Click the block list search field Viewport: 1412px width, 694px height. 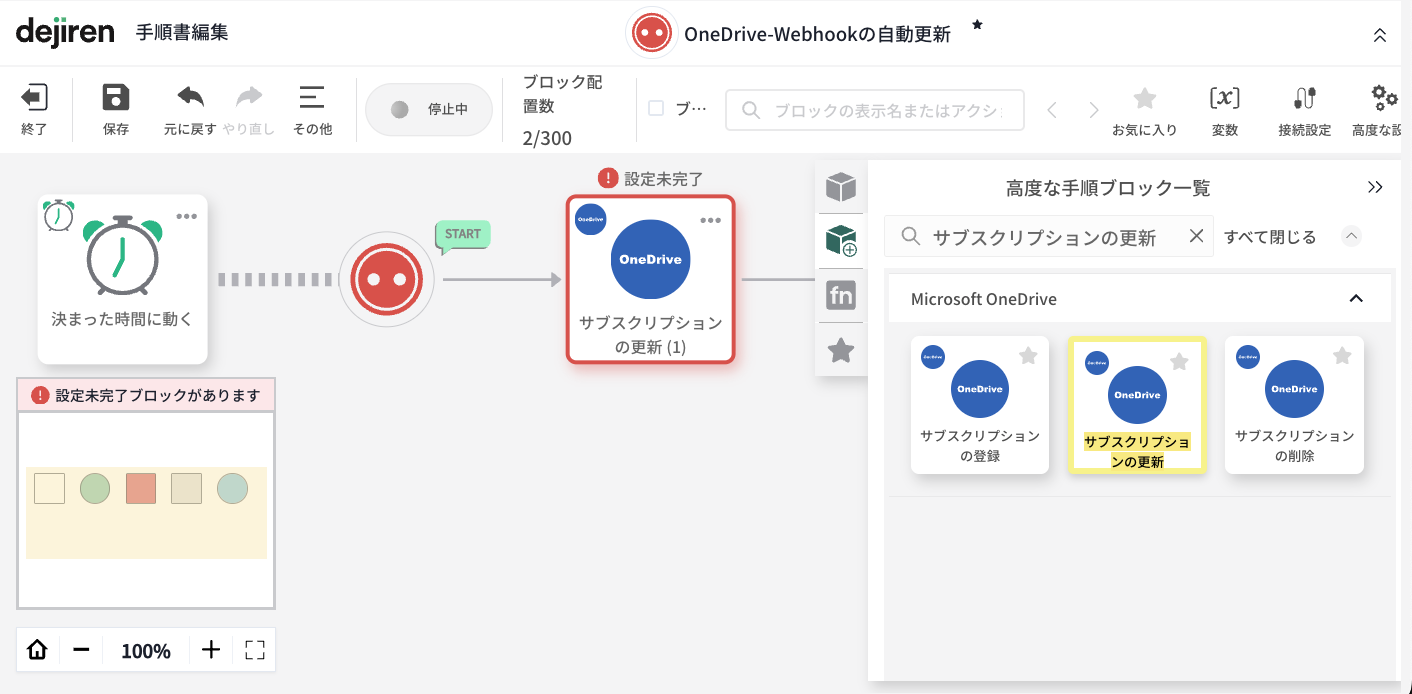click(x=1048, y=237)
